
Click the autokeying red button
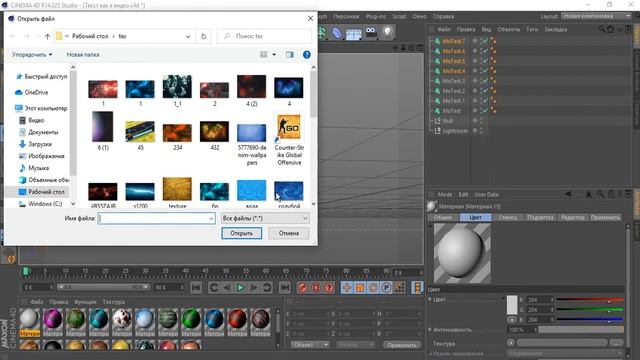point(316,288)
